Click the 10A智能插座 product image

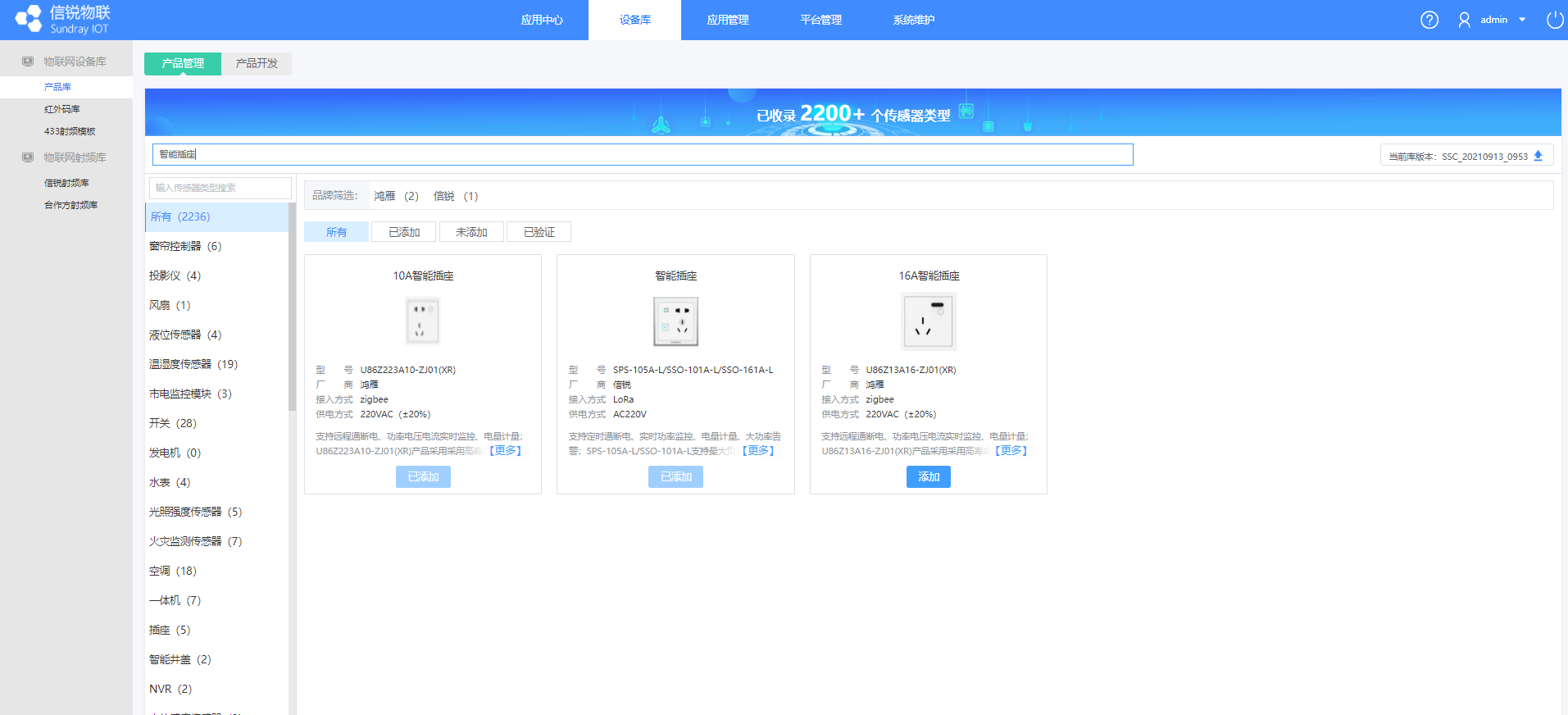(x=423, y=321)
